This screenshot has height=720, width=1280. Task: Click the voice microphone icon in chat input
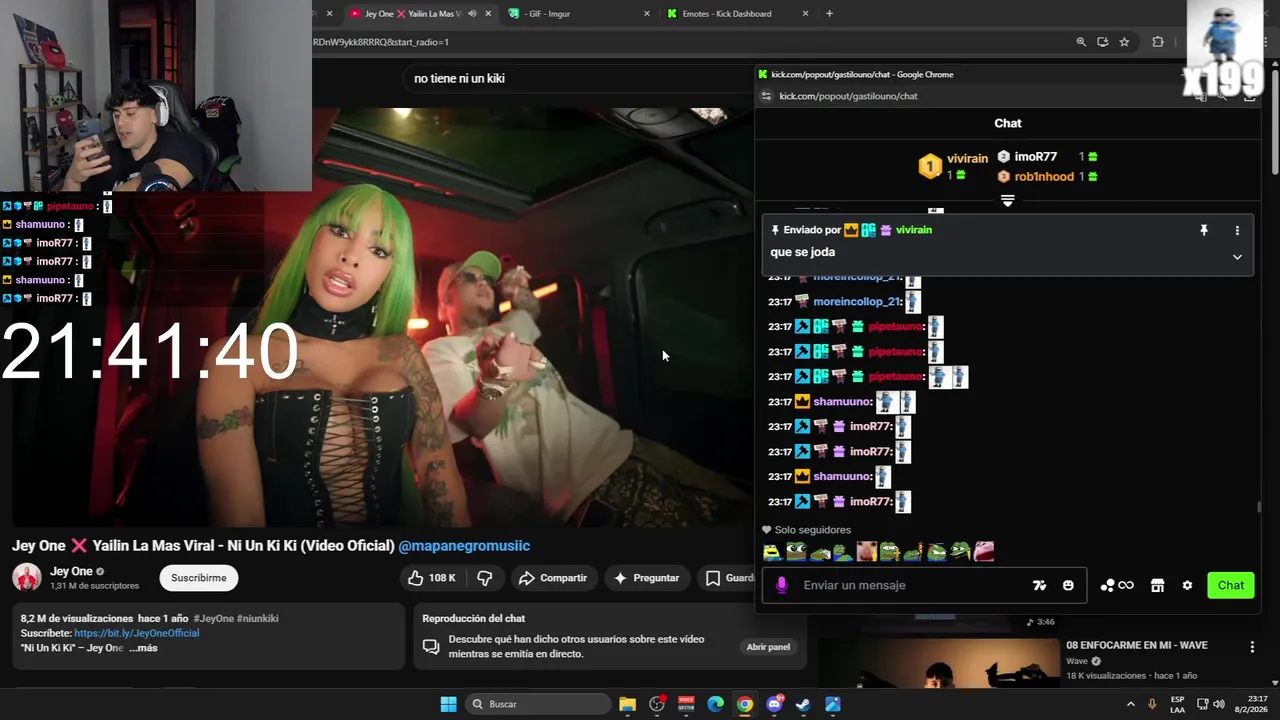[x=782, y=585]
